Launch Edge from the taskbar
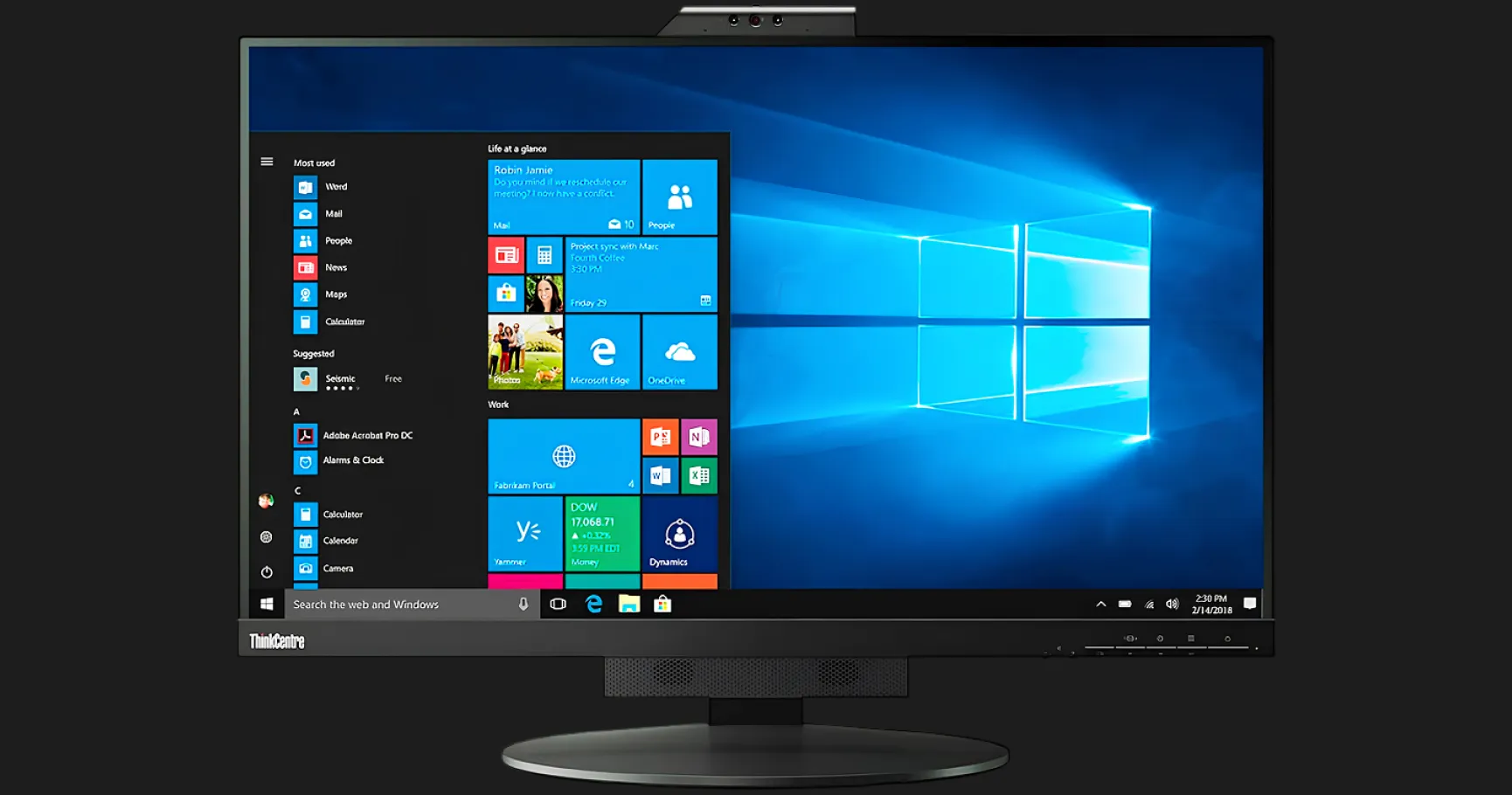 pyautogui.click(x=594, y=605)
